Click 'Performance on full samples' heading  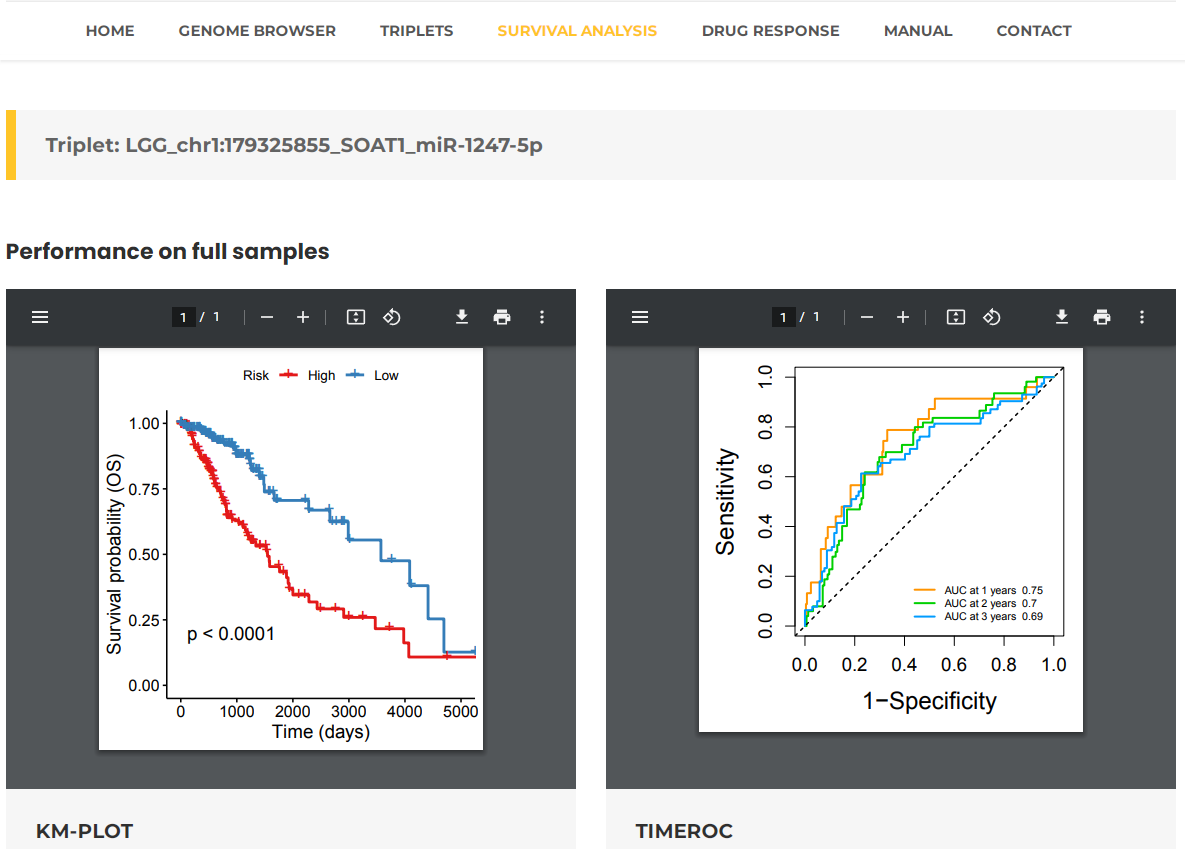(x=168, y=251)
